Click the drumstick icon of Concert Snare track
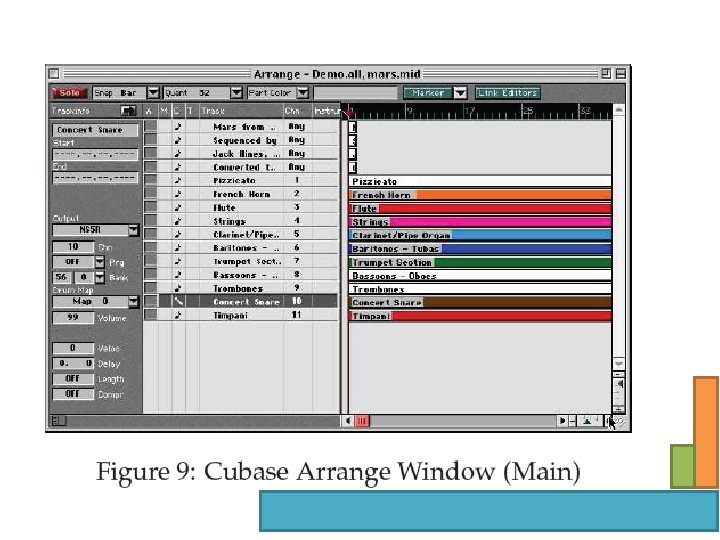 tap(178, 302)
